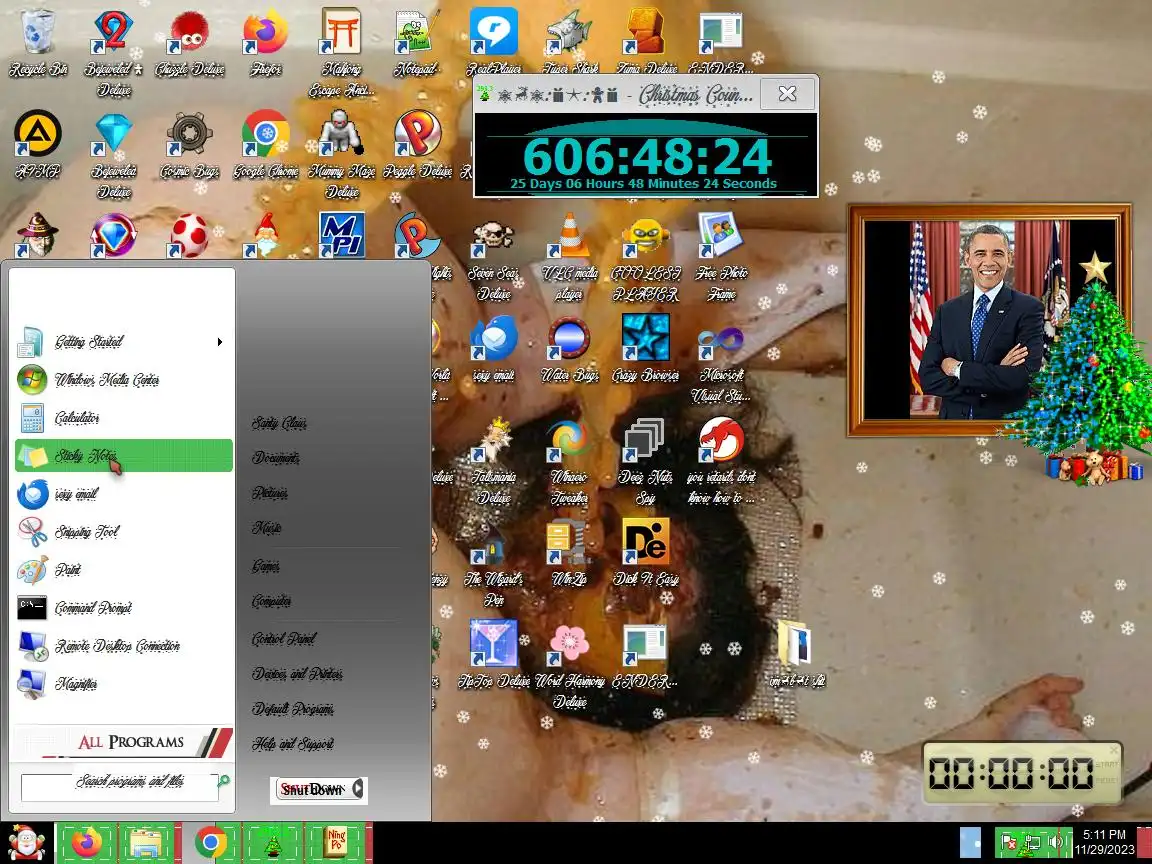Open Windows Media Center from Start menu
This screenshot has width=1152, height=864.
pyautogui.click(x=123, y=380)
